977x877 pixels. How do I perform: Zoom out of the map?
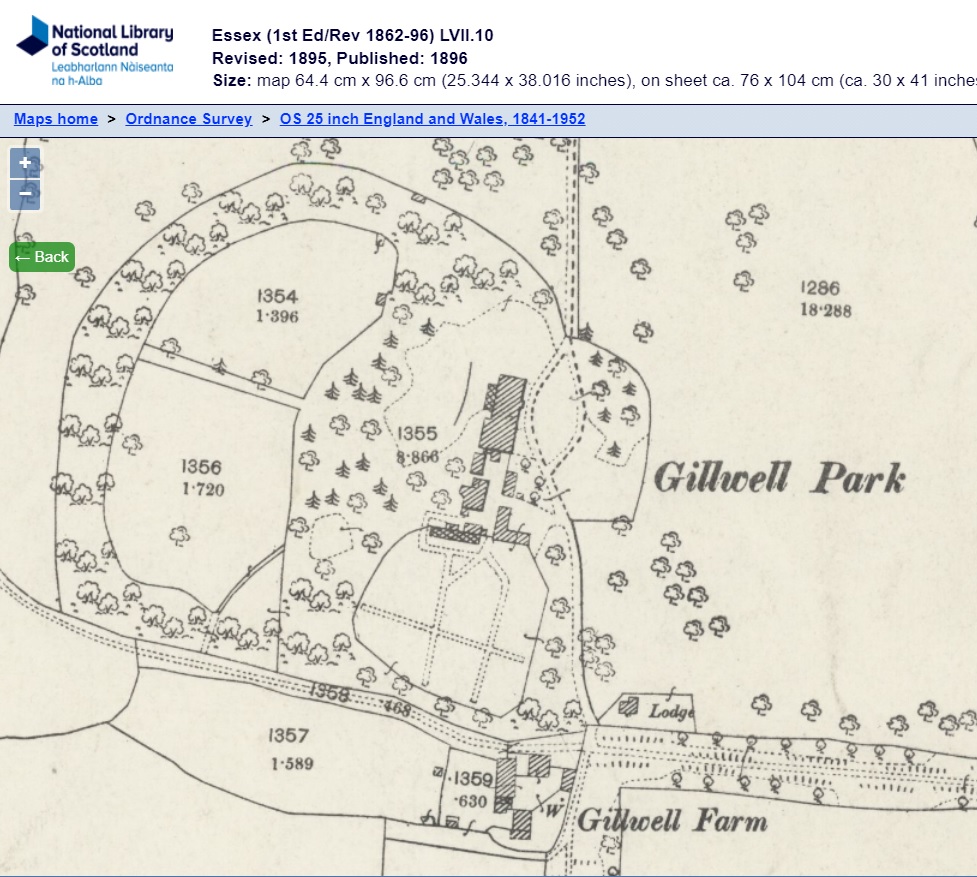coord(25,194)
